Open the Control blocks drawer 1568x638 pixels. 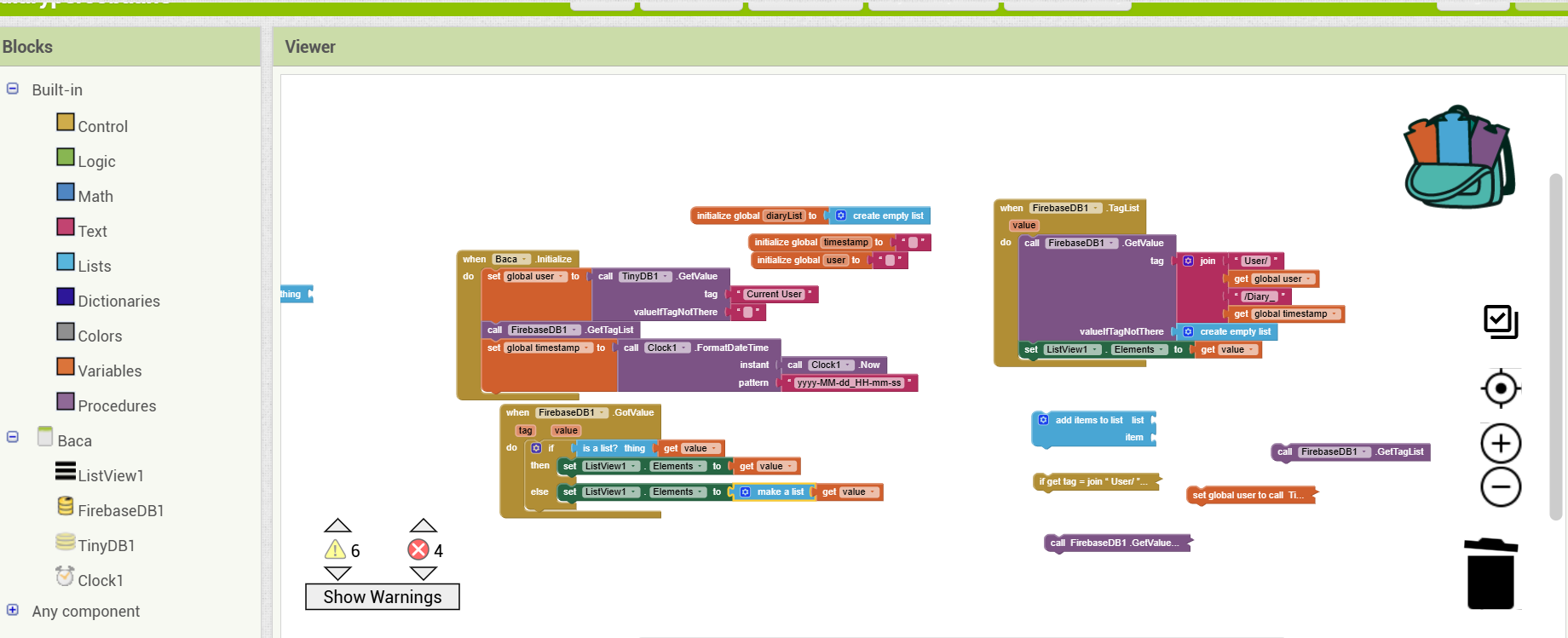click(x=102, y=126)
